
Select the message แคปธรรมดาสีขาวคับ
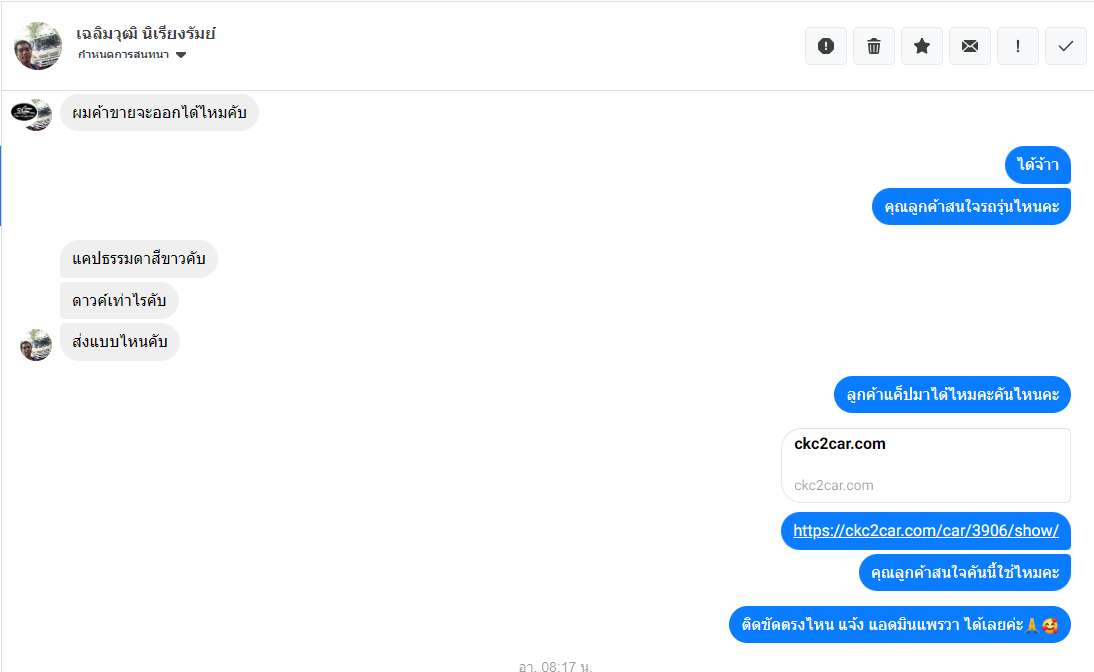coord(139,259)
